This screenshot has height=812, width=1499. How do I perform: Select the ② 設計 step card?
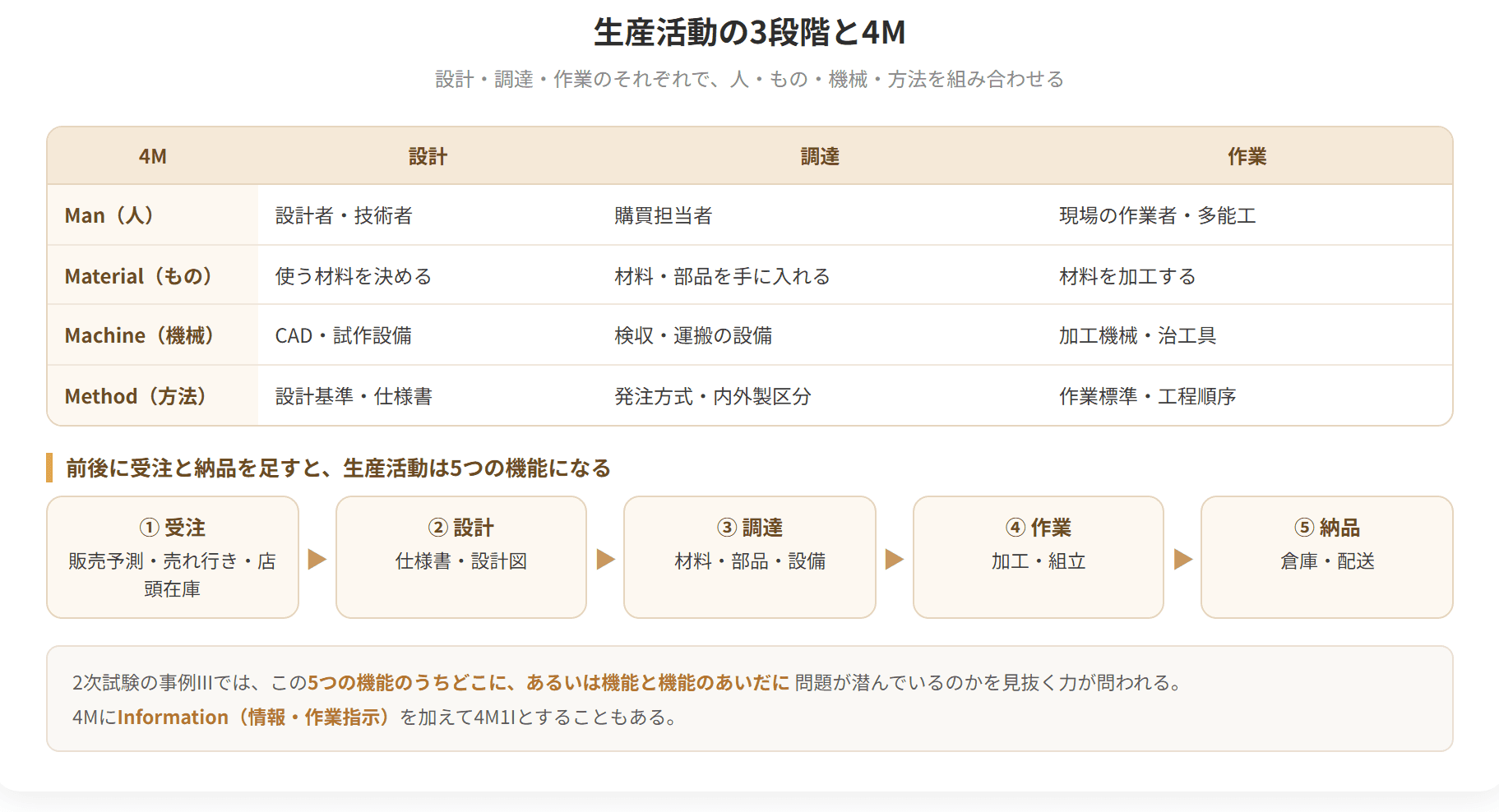tap(461, 557)
